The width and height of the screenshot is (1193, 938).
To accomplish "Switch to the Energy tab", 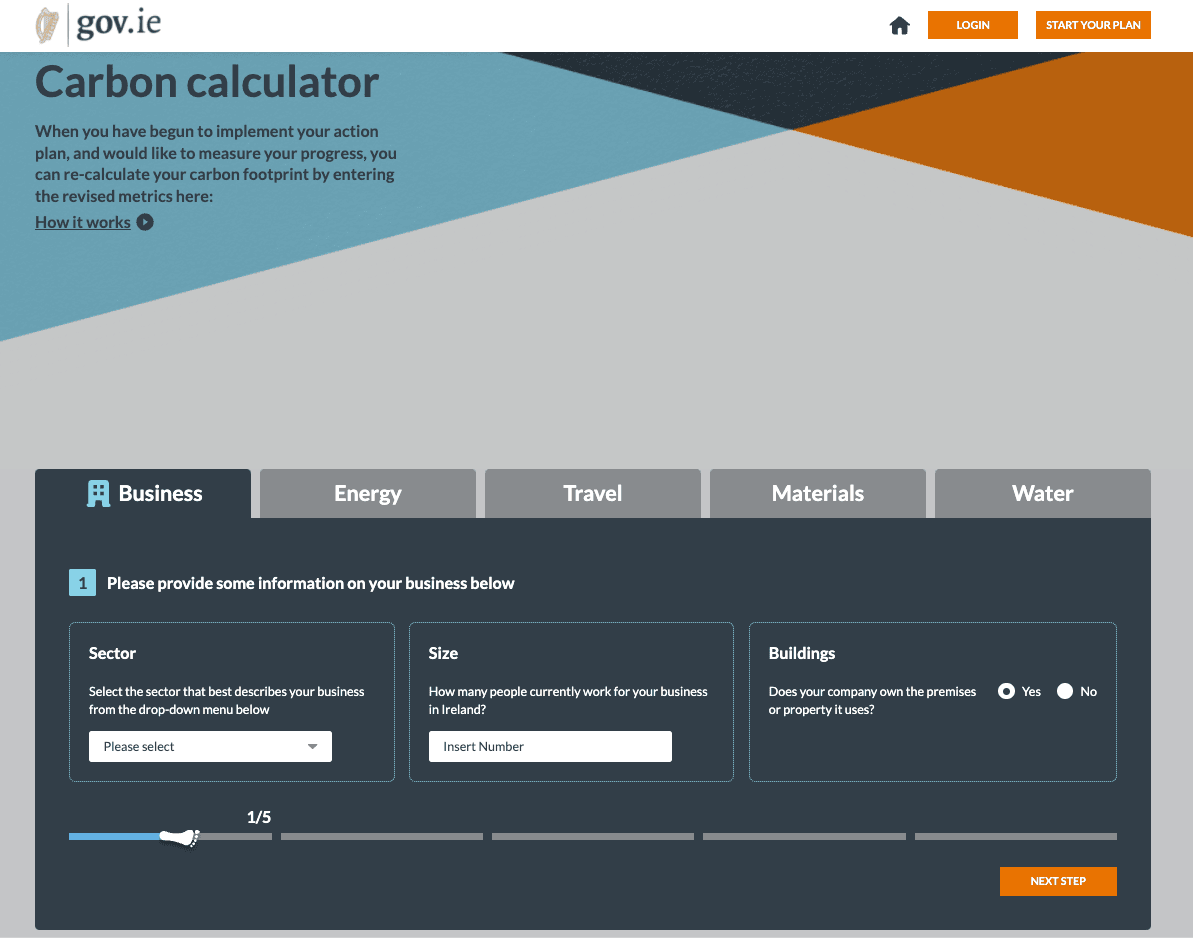I will pos(367,493).
